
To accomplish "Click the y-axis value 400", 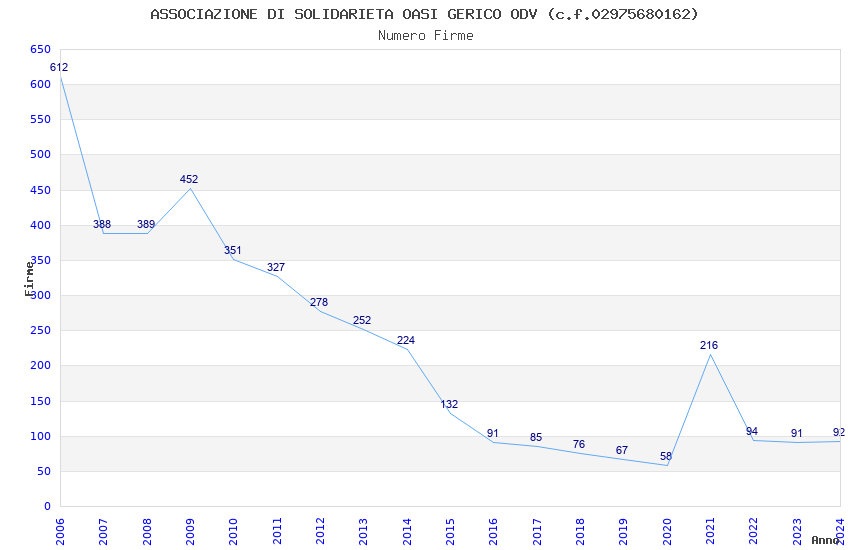I will 41,225.
